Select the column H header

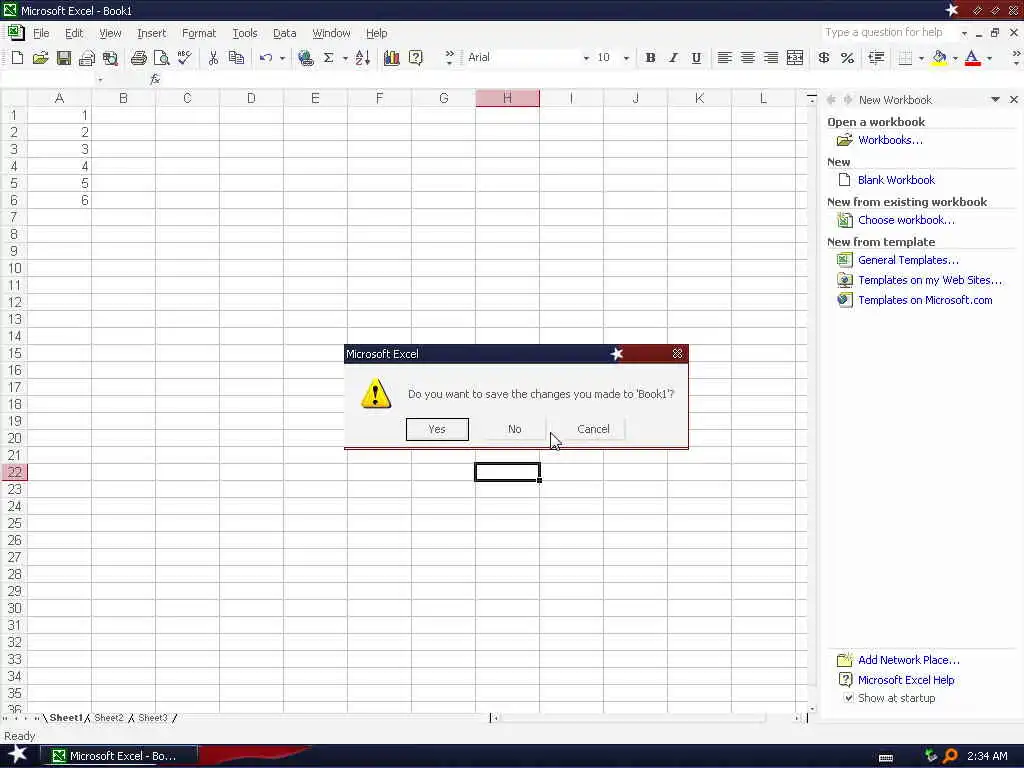click(x=507, y=98)
